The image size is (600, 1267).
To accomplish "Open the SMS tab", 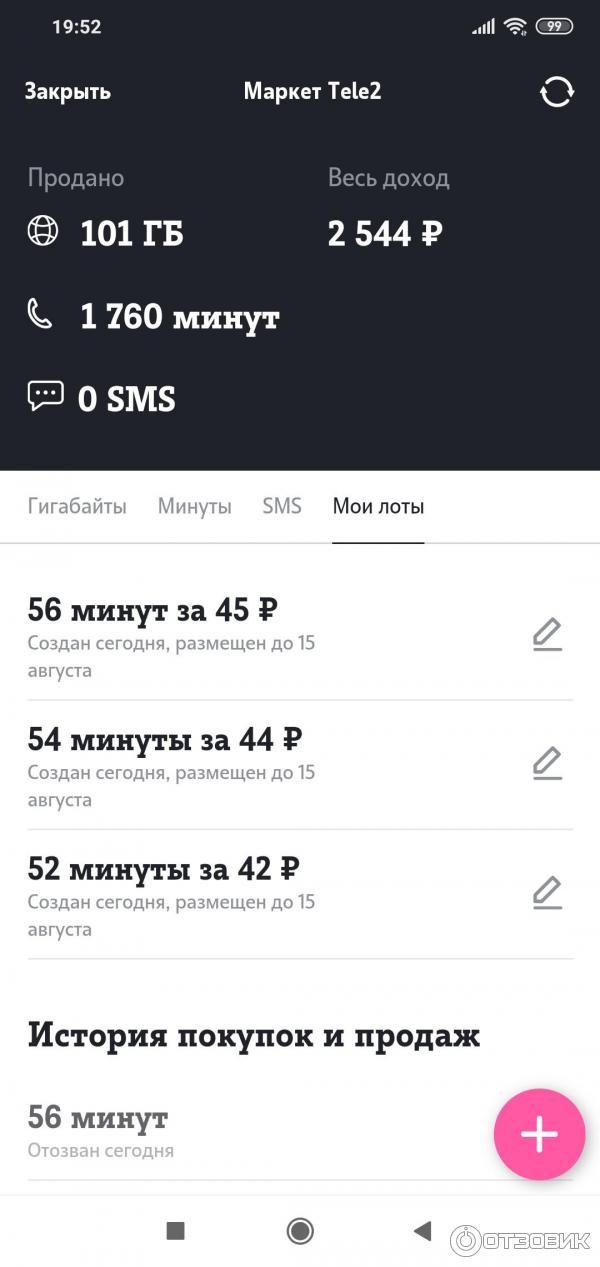I will tap(281, 506).
